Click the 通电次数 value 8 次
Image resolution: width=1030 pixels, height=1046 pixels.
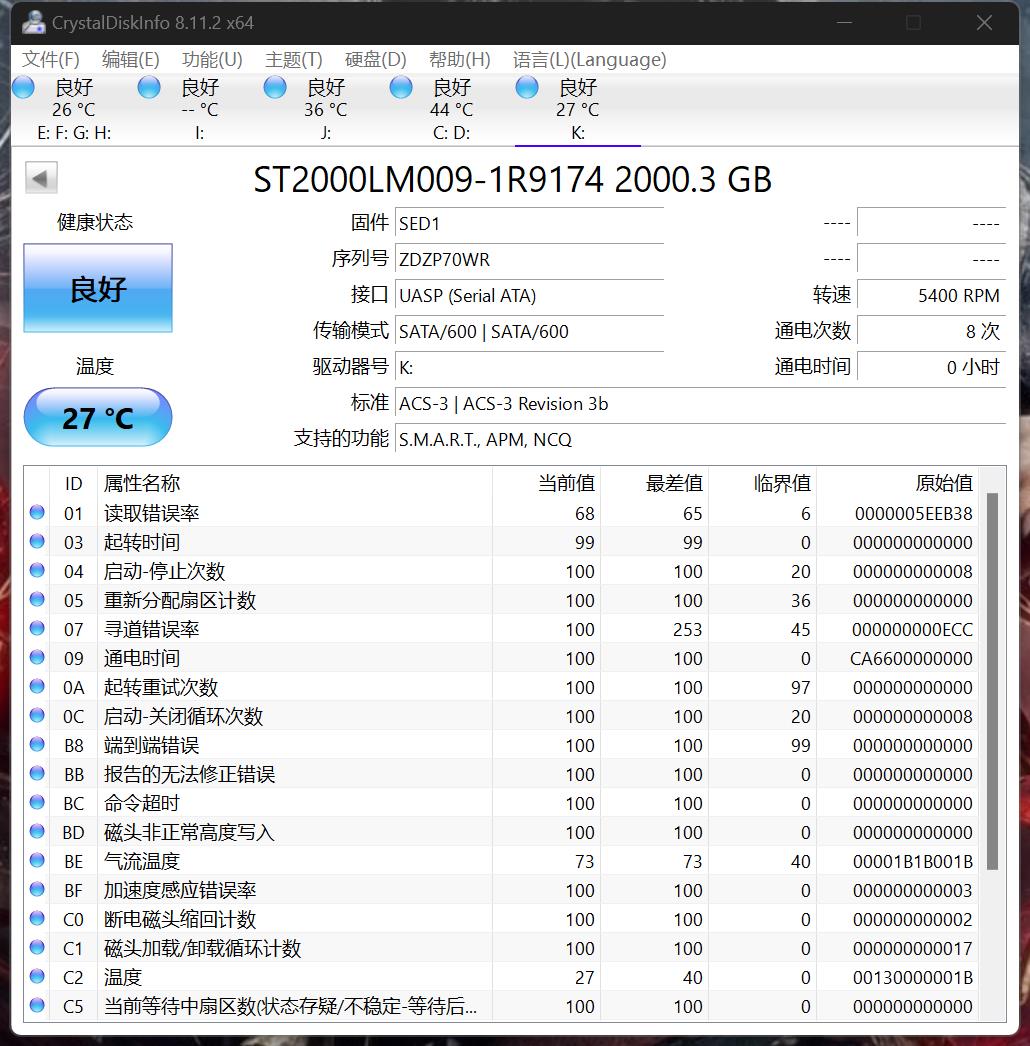(931, 332)
